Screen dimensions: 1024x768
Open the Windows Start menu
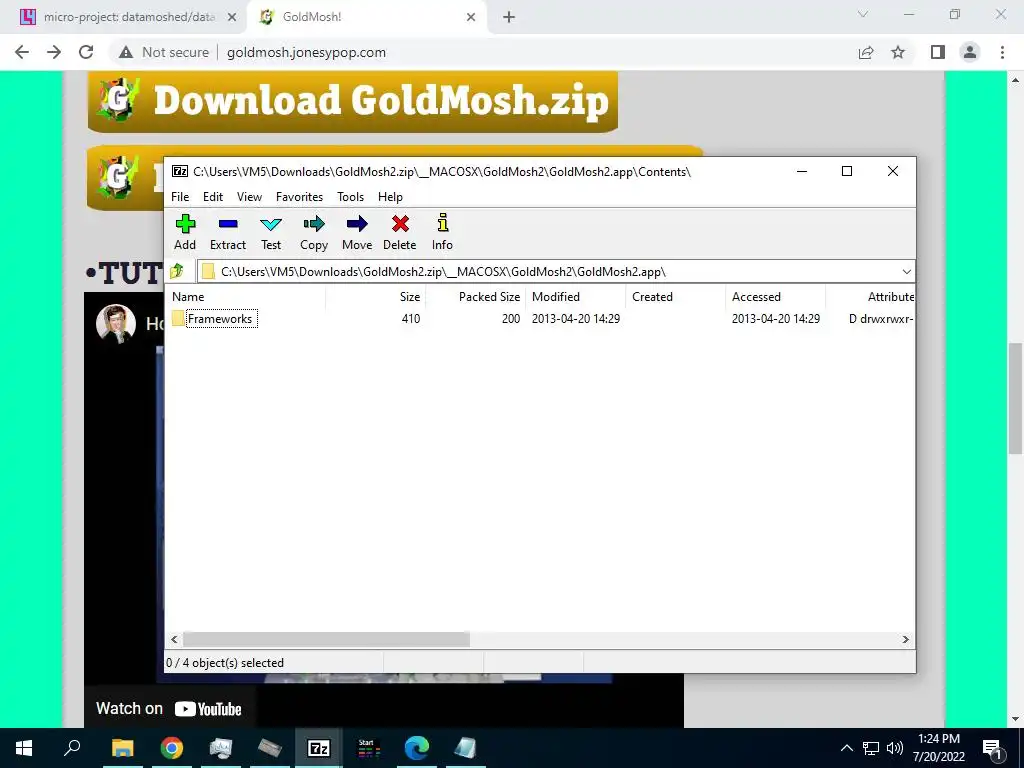(x=24, y=748)
